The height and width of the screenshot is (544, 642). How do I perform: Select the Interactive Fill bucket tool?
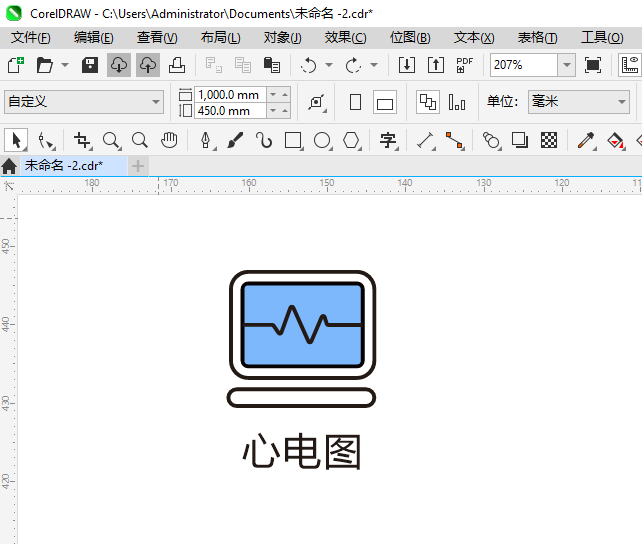point(615,140)
